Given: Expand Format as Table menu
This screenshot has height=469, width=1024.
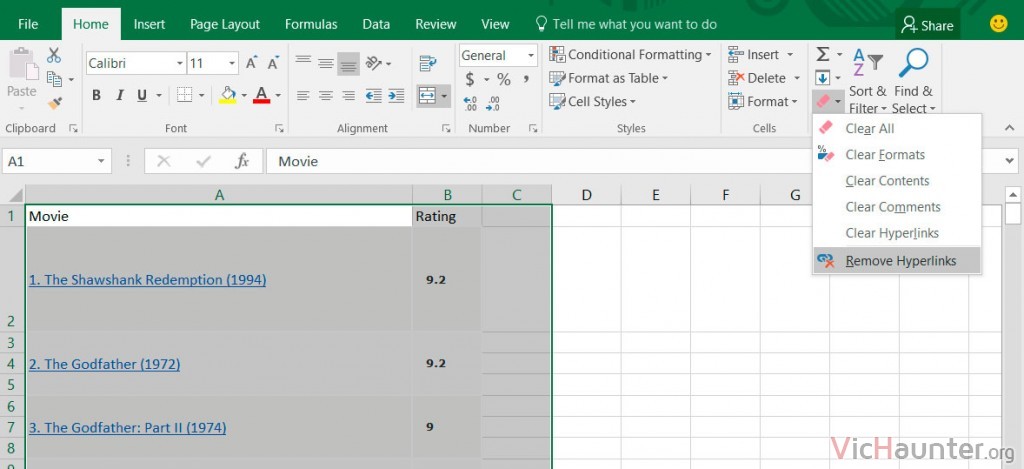Looking at the screenshot, I should pyautogui.click(x=609, y=78).
